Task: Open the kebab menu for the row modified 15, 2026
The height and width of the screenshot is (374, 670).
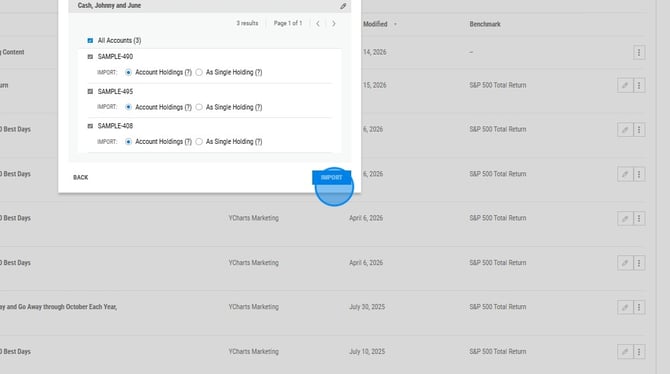Action: pos(639,85)
